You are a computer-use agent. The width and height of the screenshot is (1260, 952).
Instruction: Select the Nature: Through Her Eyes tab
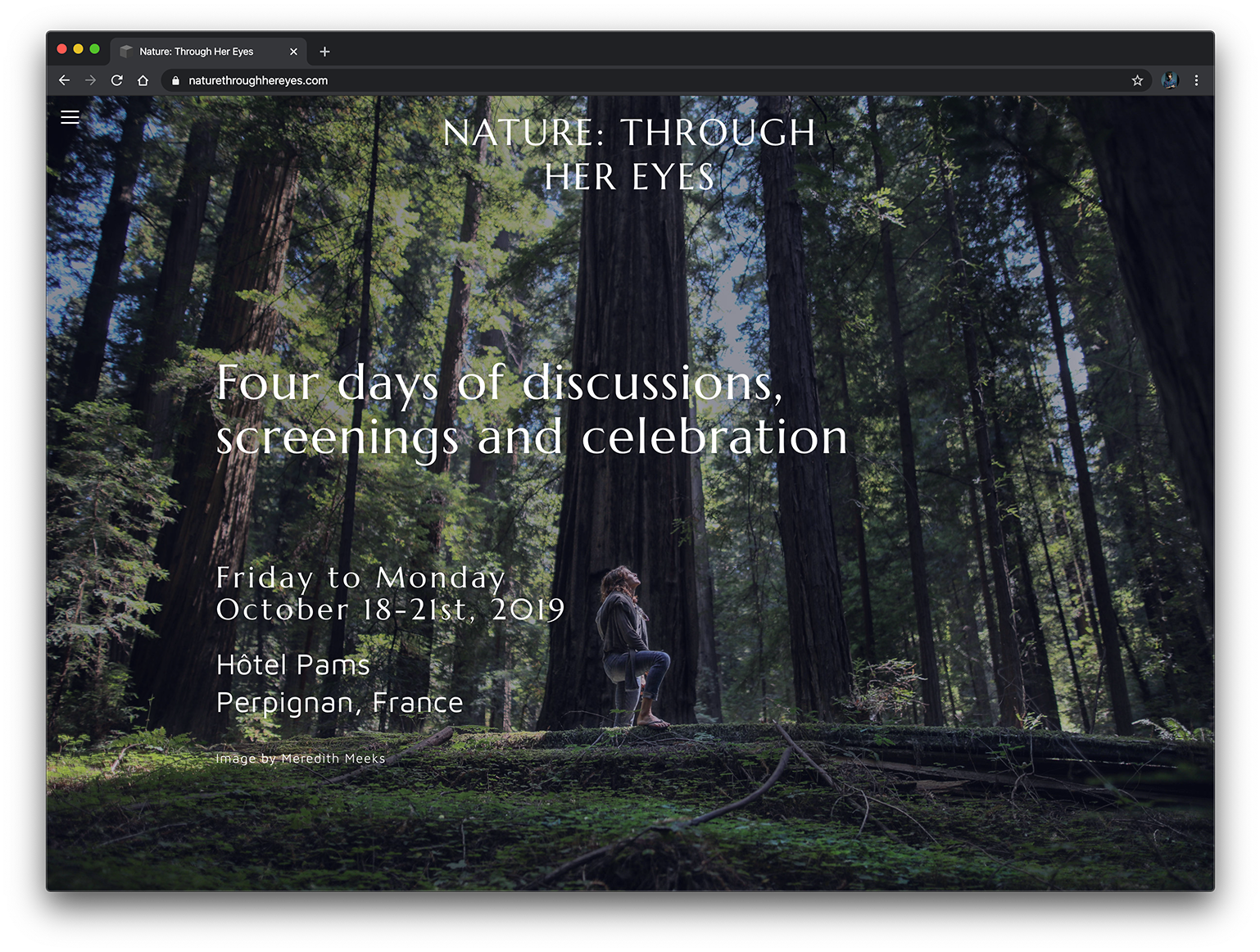click(x=208, y=52)
